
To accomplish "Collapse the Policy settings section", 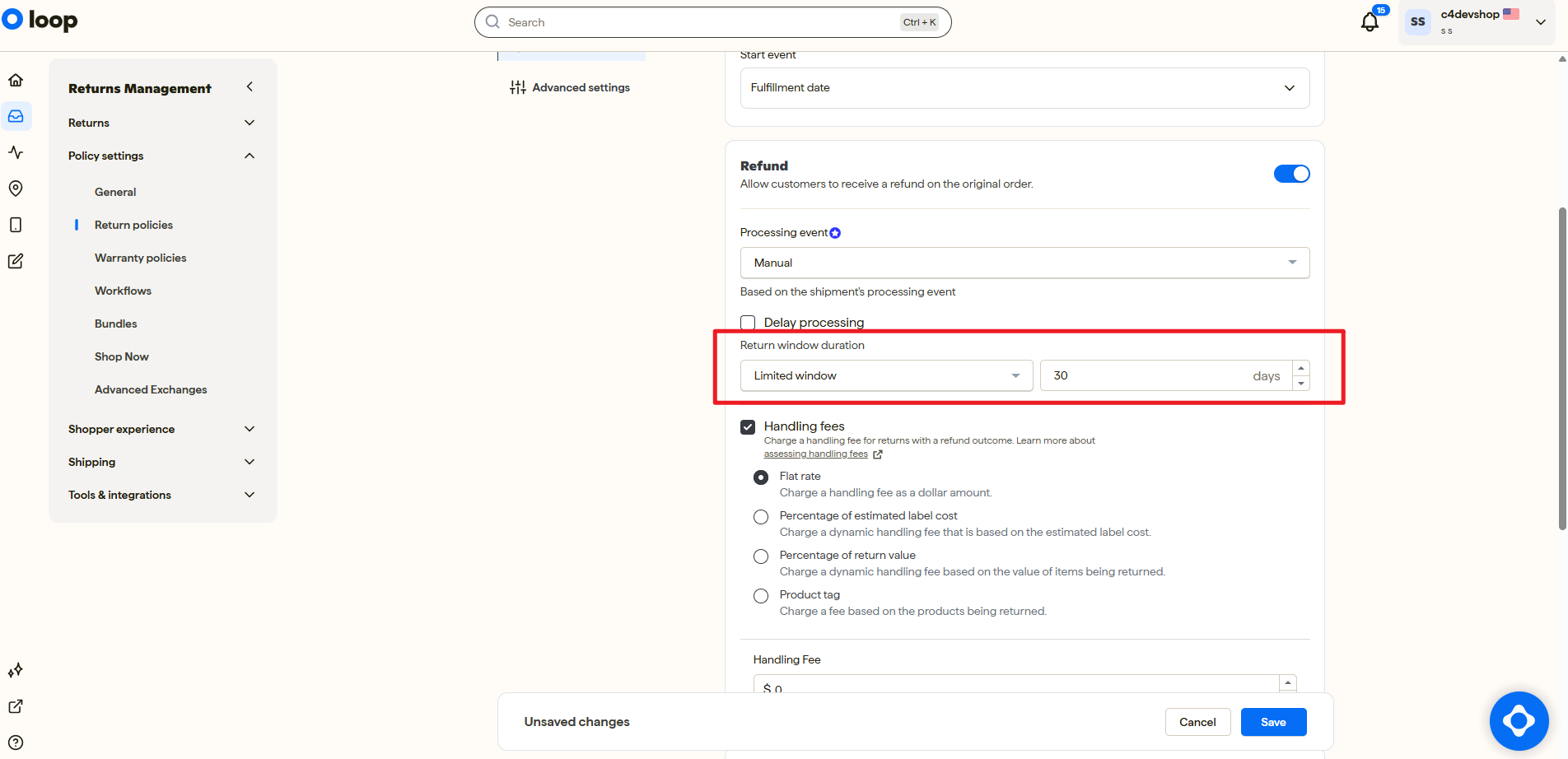I will click(162, 156).
